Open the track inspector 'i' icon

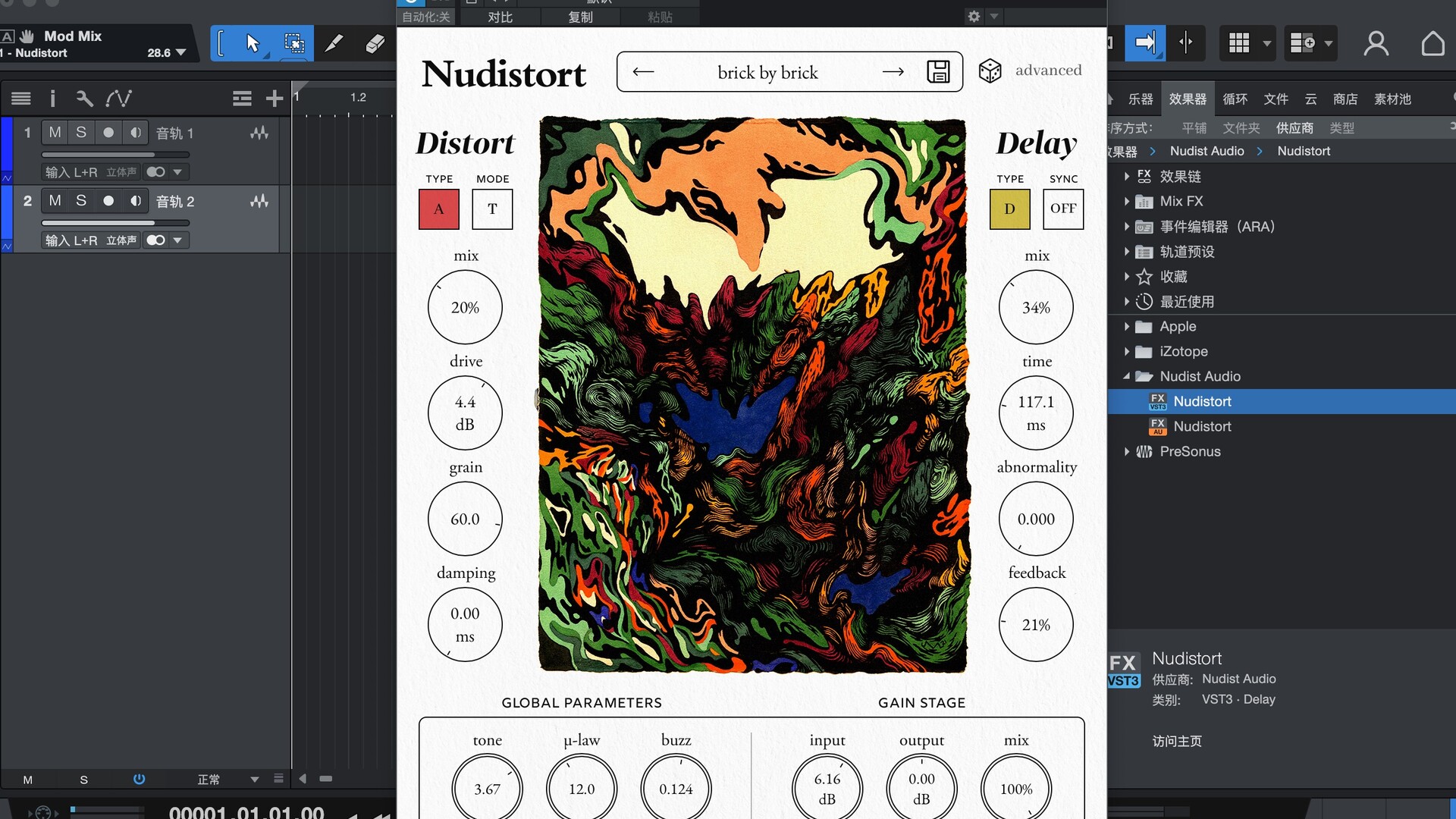(x=52, y=98)
